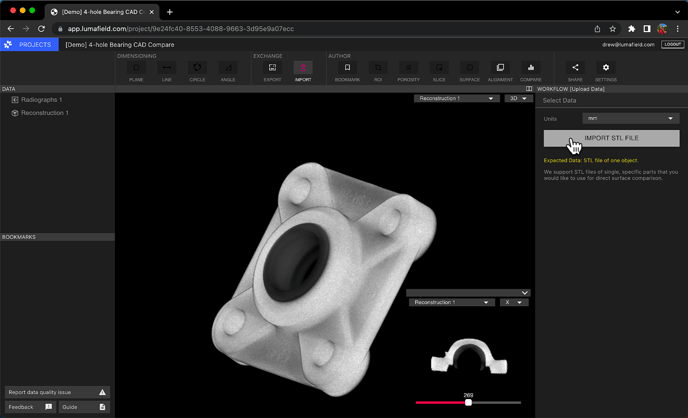
Task: Open the 3D view mode dropdown
Action: (x=517, y=99)
